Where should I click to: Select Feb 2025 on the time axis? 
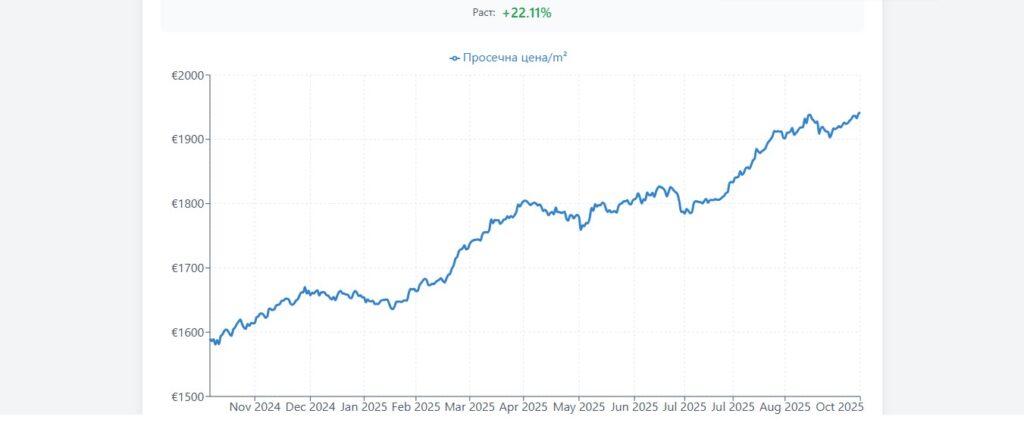416,408
